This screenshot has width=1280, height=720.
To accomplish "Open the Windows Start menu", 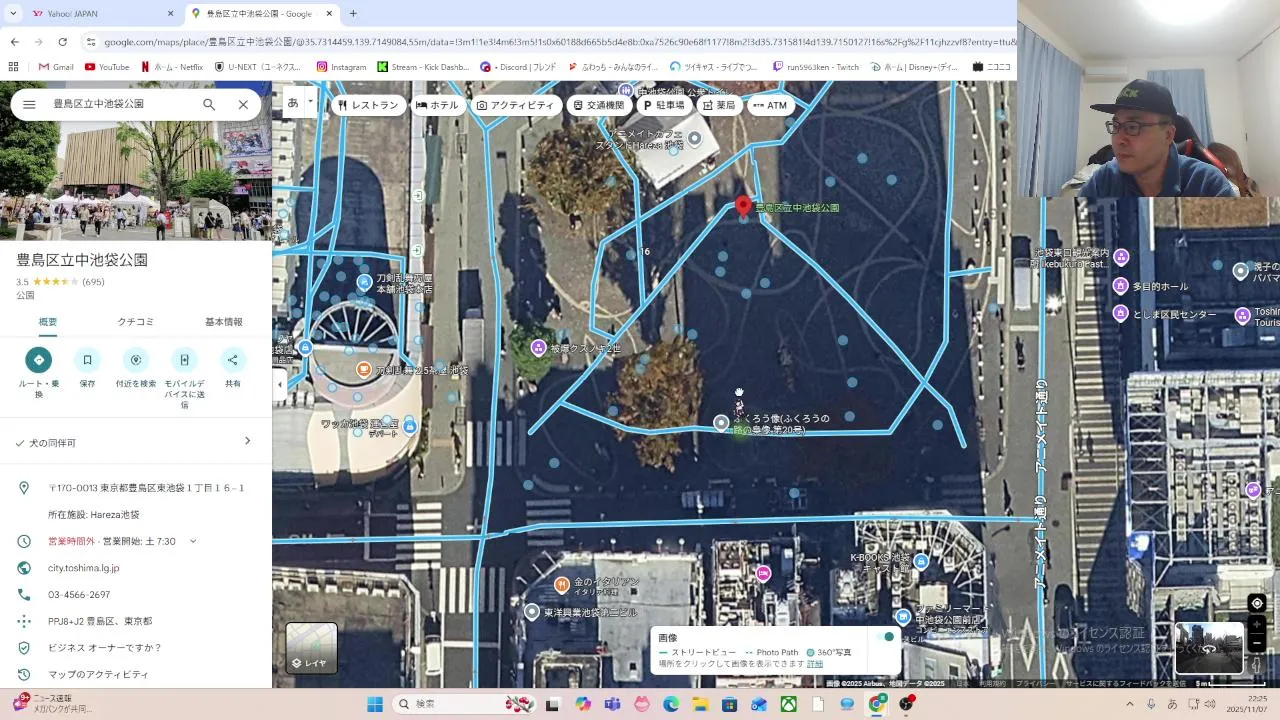I will (375, 704).
